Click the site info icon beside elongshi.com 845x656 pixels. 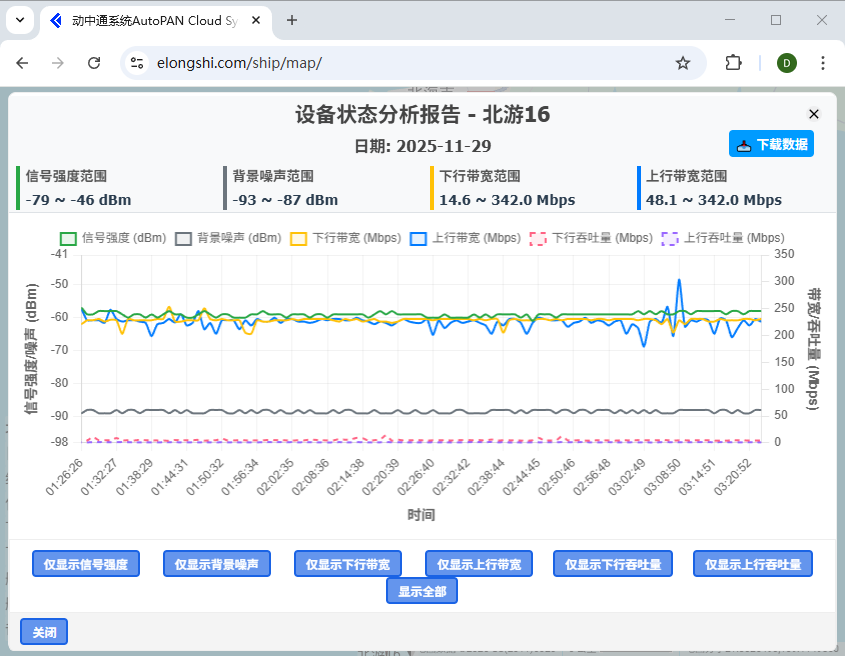136,62
